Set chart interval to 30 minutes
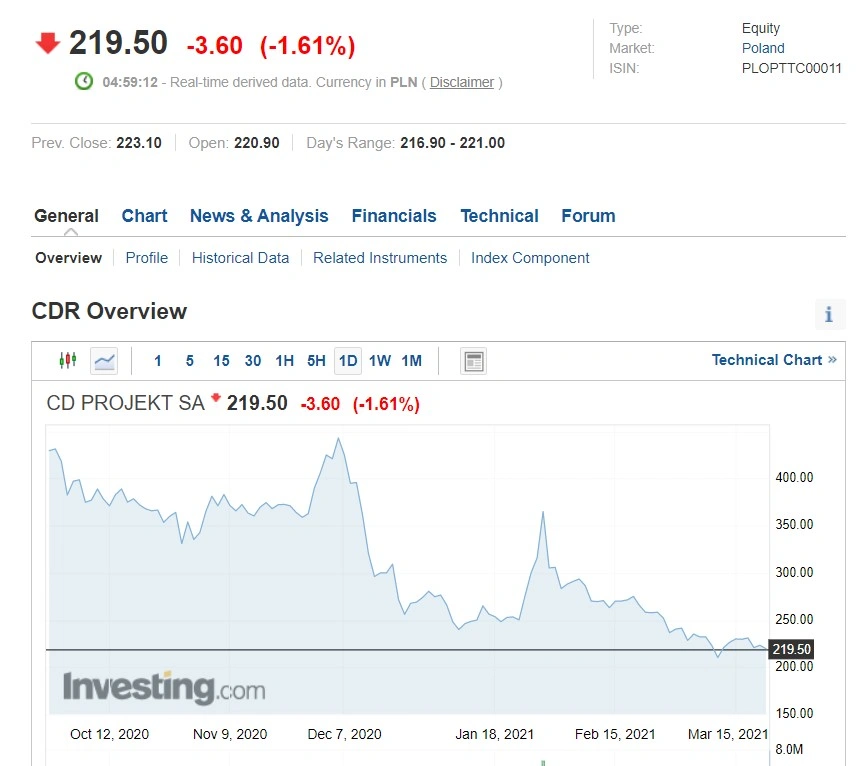The height and width of the screenshot is (766, 857). (x=253, y=361)
